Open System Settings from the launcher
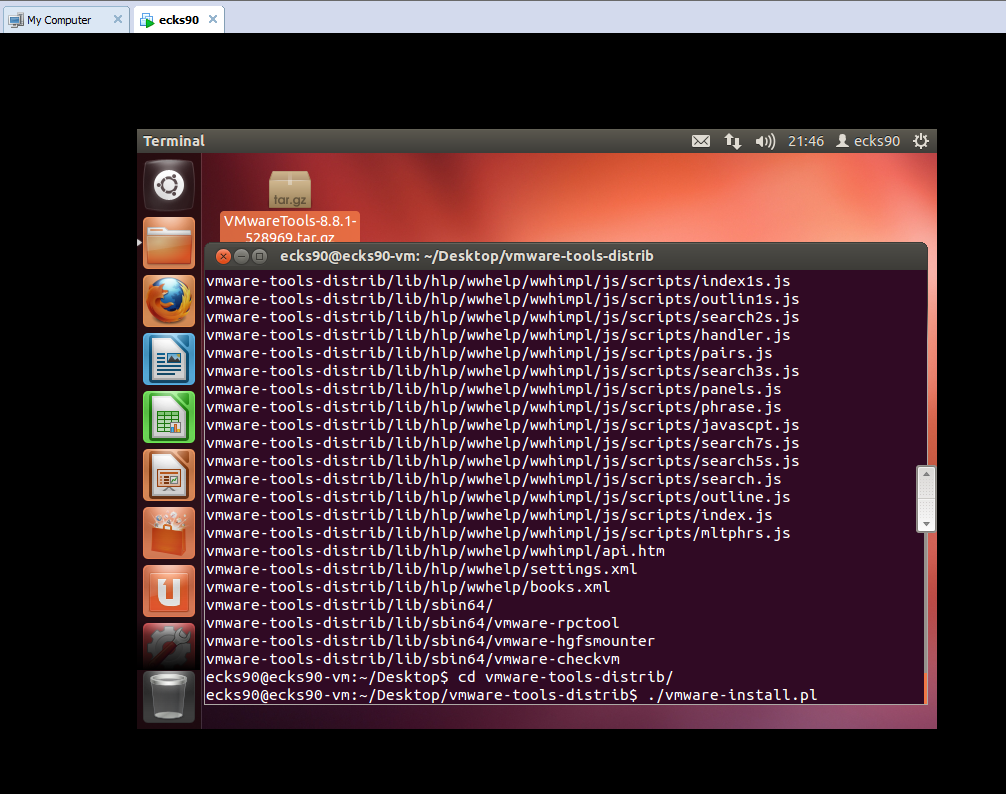 coord(169,646)
